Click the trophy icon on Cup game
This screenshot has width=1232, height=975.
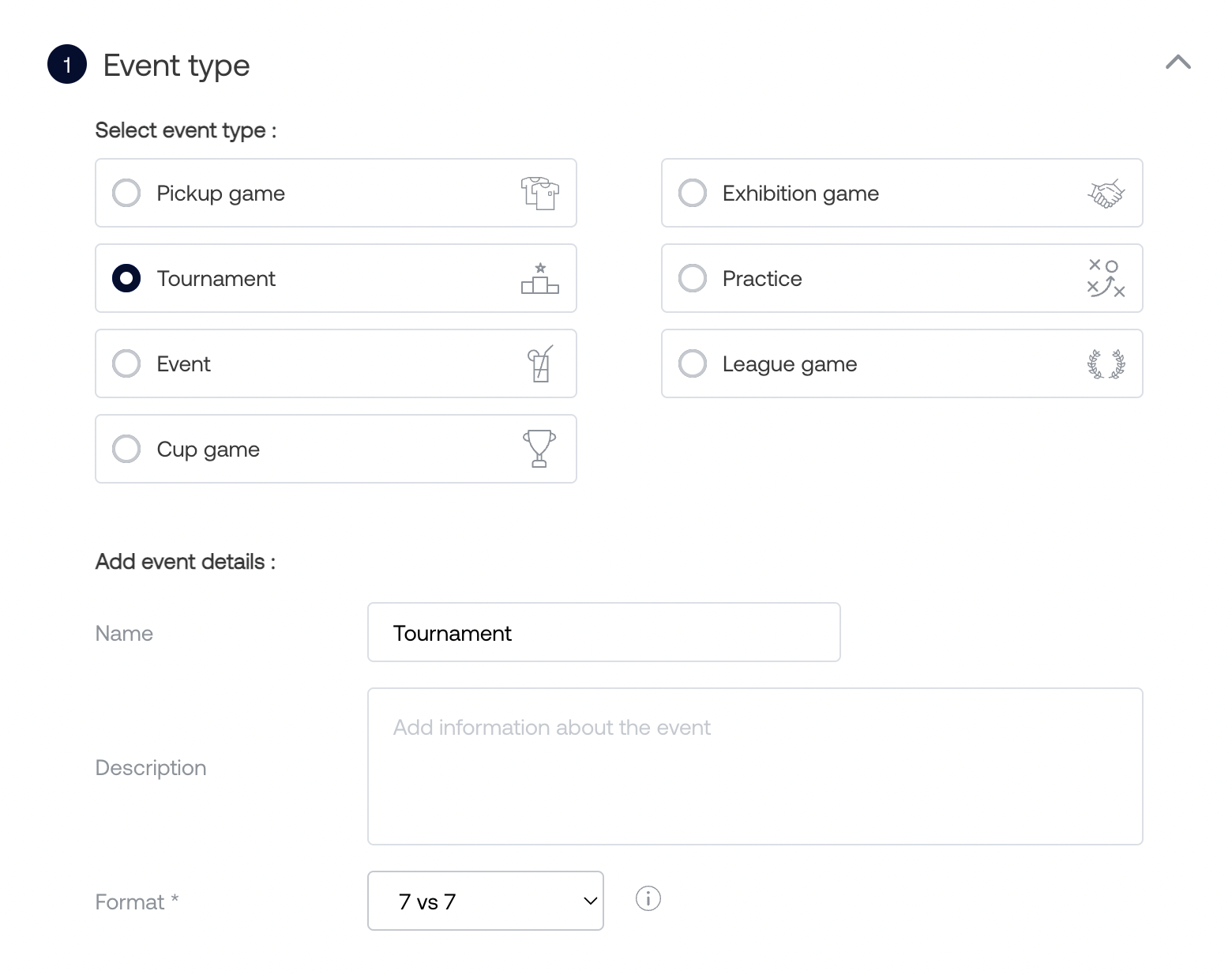click(x=539, y=449)
